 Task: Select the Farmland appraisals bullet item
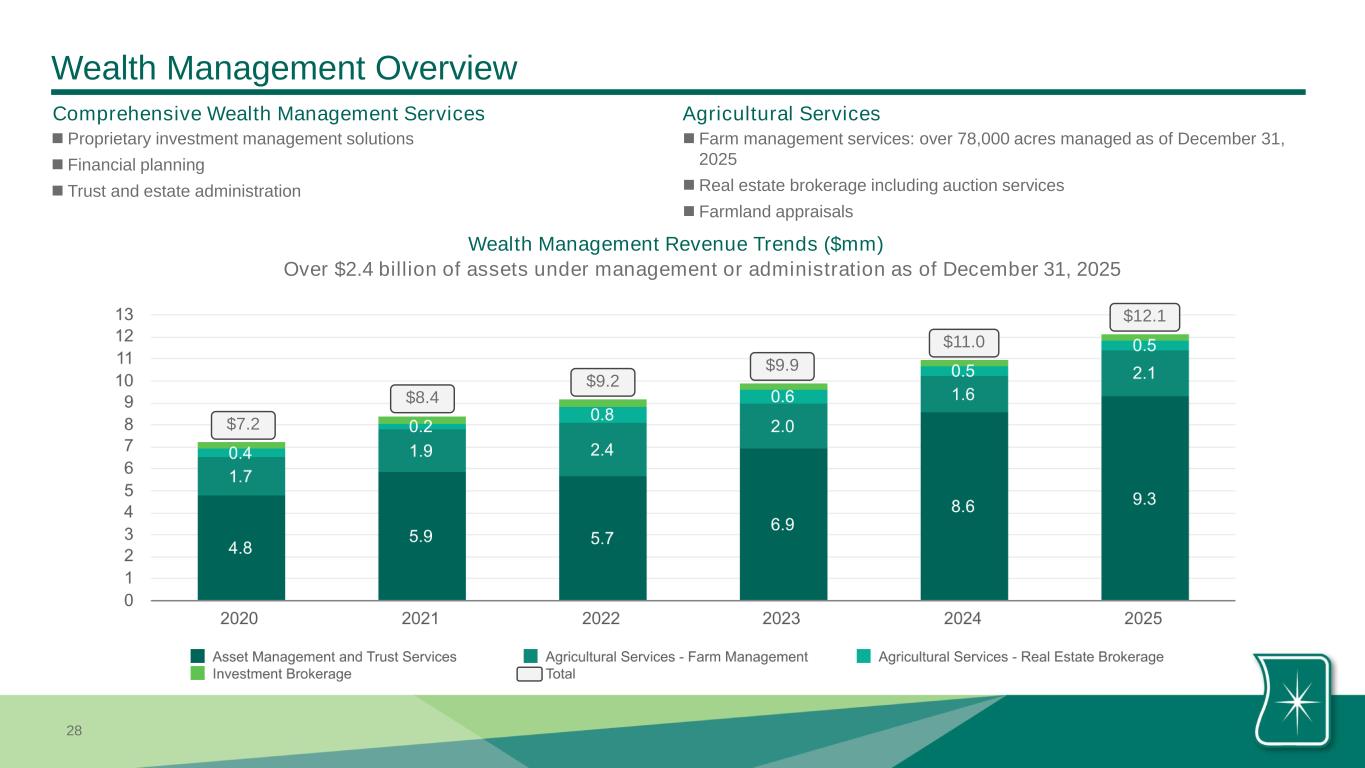click(x=776, y=212)
